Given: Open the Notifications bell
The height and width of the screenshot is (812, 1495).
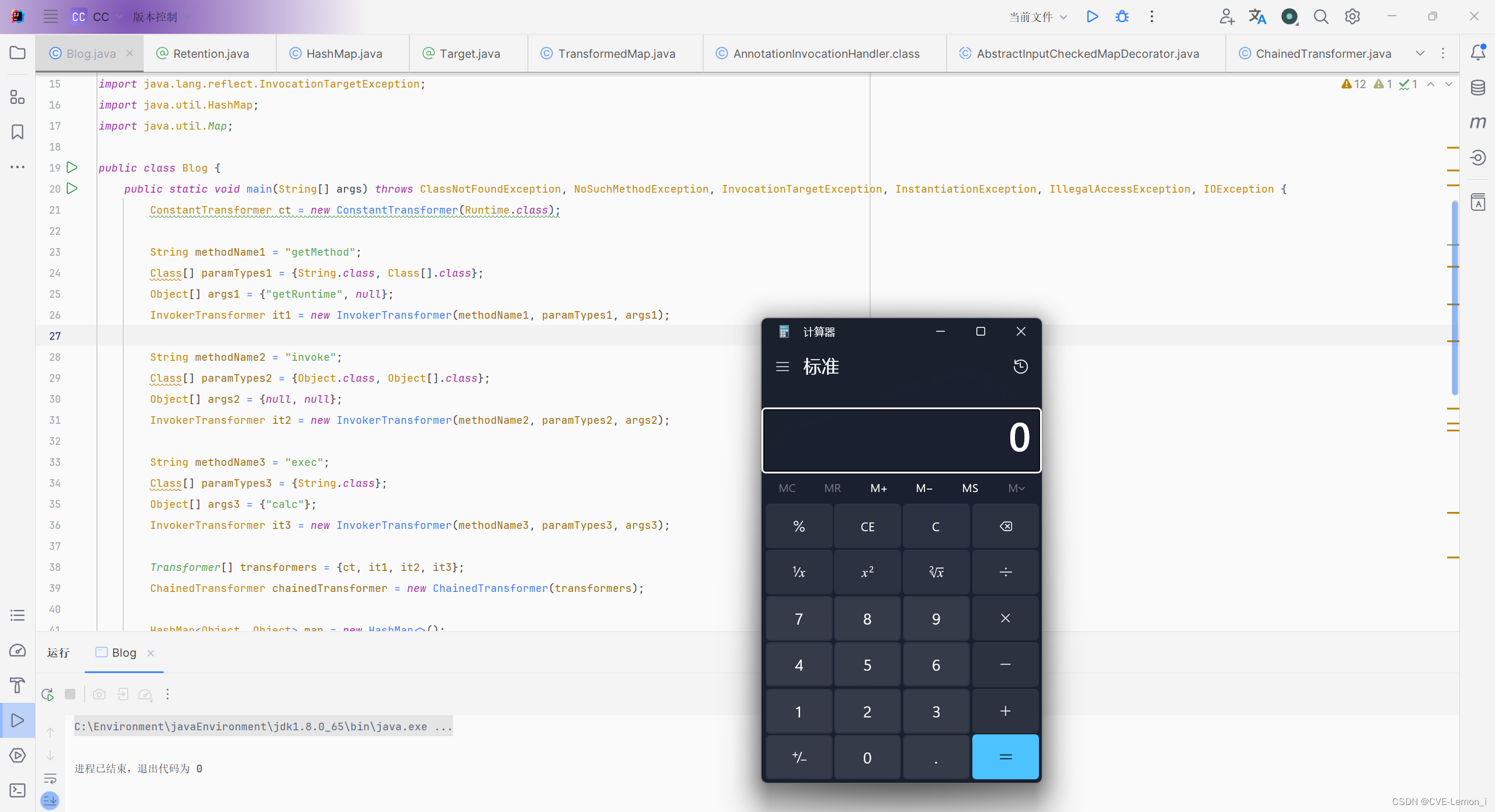Looking at the screenshot, I should coord(1478,53).
